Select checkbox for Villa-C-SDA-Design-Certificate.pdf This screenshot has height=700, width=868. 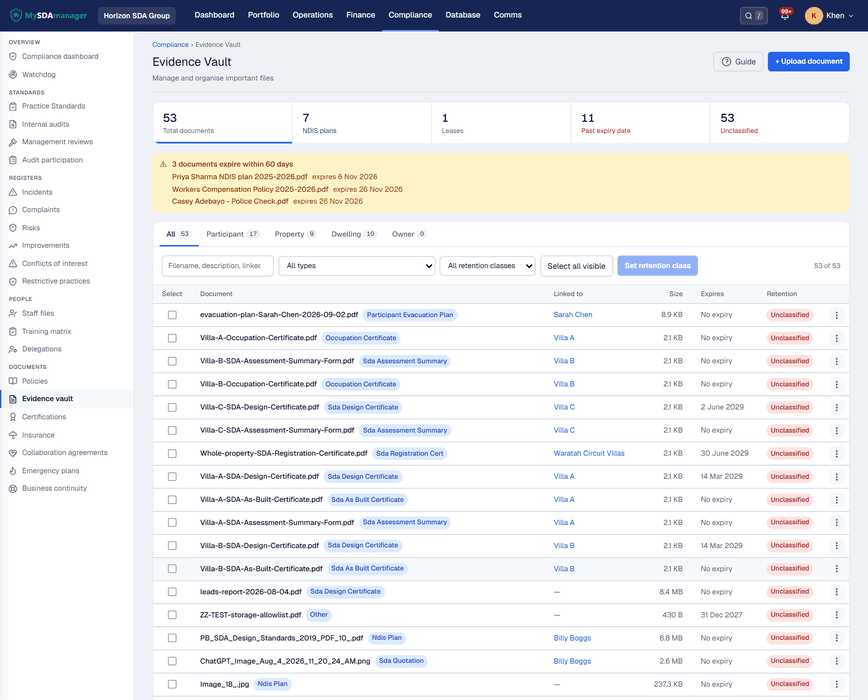(172, 407)
